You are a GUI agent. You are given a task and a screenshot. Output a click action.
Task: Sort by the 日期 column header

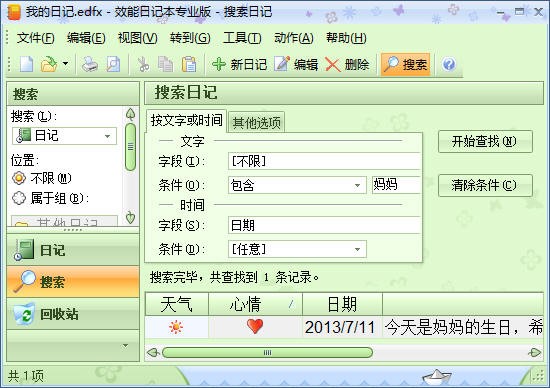(x=342, y=304)
